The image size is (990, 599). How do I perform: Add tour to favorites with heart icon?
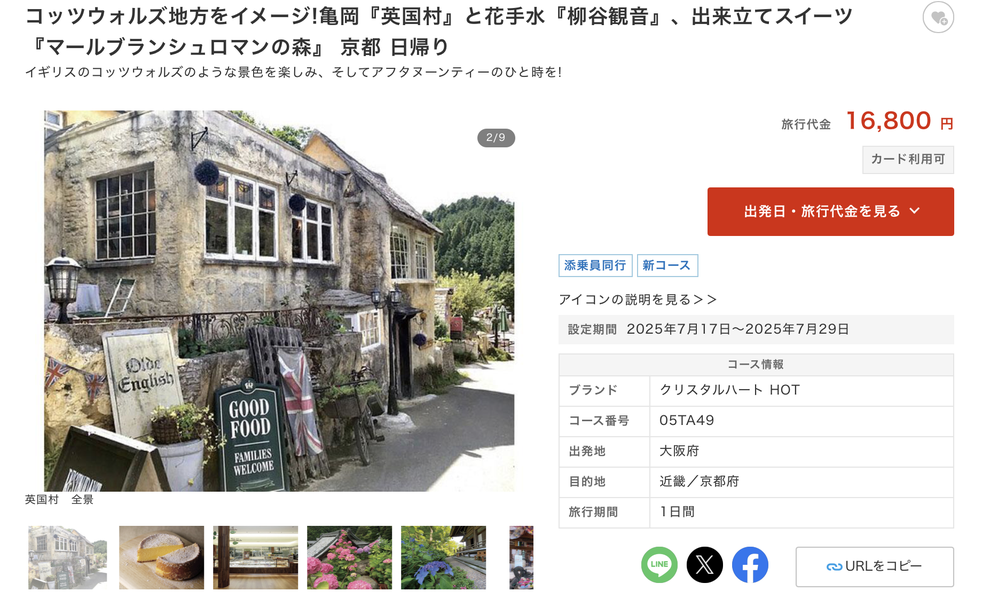[x=938, y=18]
